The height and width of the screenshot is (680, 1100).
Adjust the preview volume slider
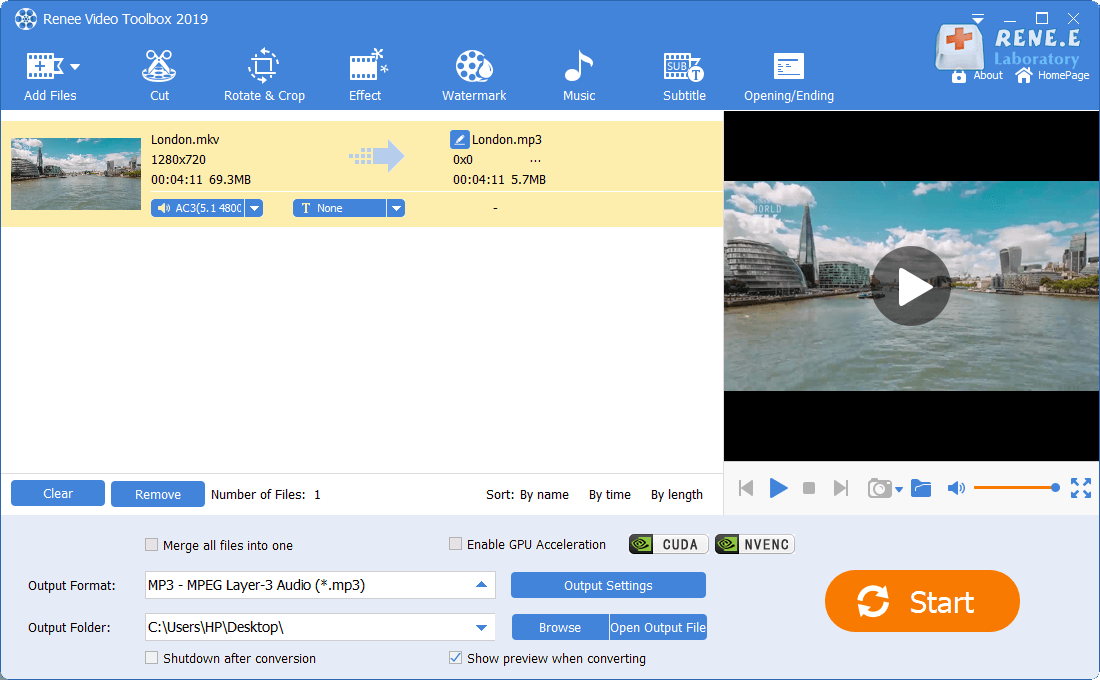tap(1014, 488)
